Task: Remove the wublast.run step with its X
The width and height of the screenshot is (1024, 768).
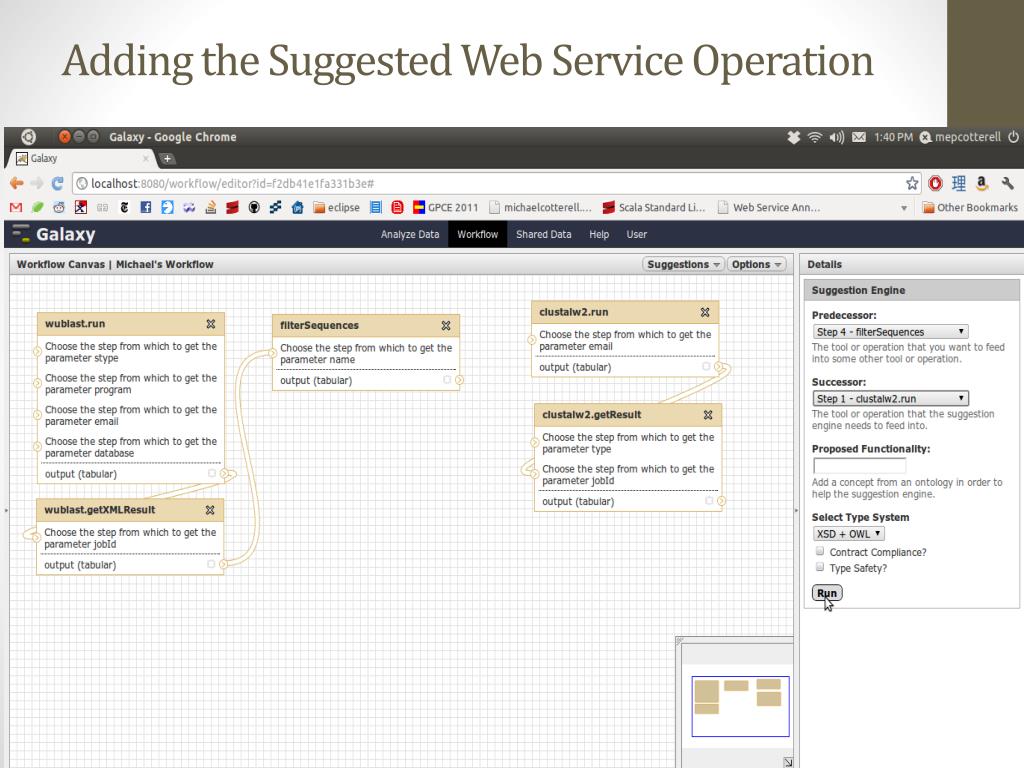Action: click(x=211, y=324)
